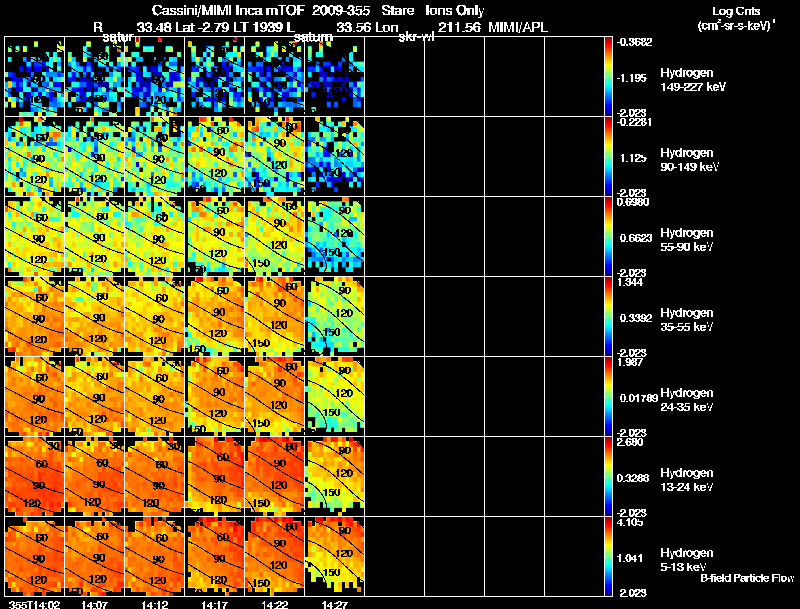Click the 'B-field Particle Flow' caption
This screenshot has width=800, height=609.
pyautogui.click(x=747, y=578)
